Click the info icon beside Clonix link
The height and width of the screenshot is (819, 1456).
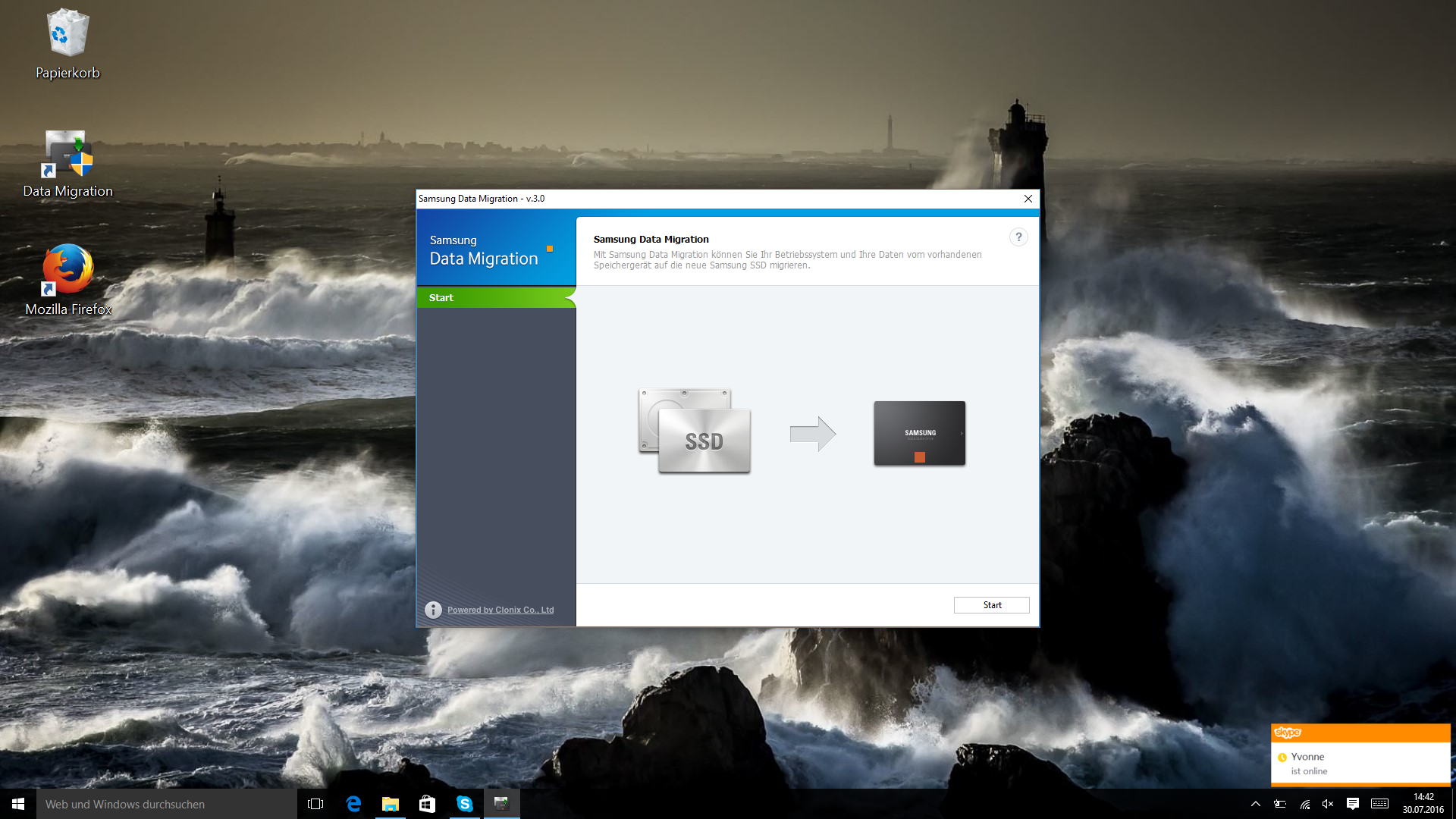click(x=433, y=610)
